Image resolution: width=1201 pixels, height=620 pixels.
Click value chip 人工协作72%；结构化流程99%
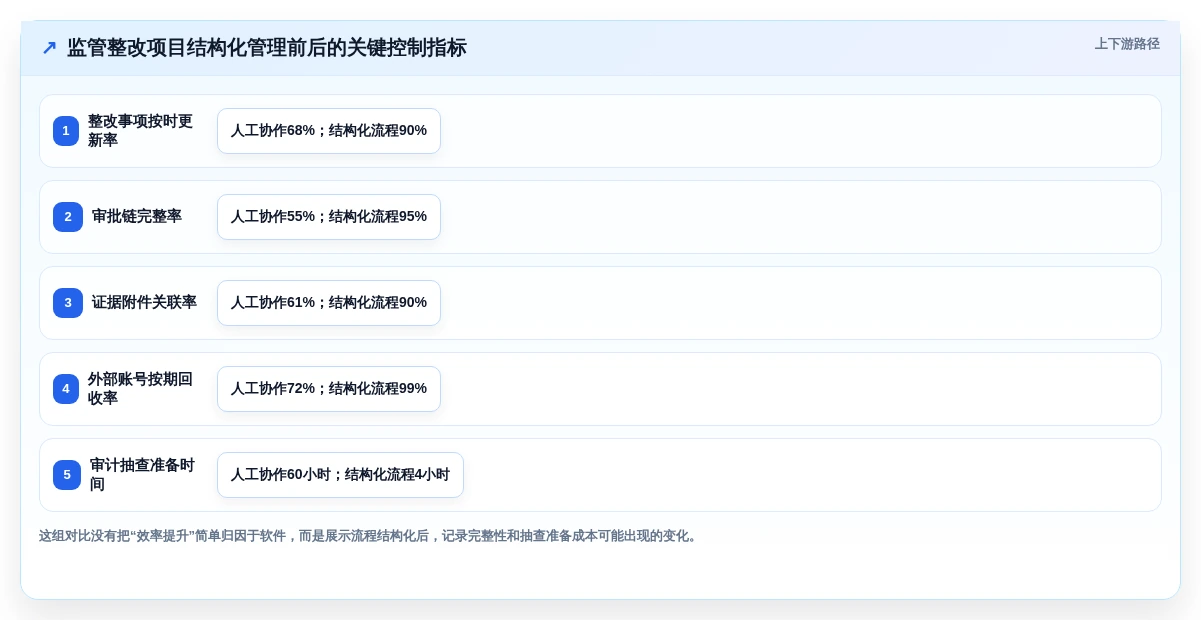coord(329,389)
